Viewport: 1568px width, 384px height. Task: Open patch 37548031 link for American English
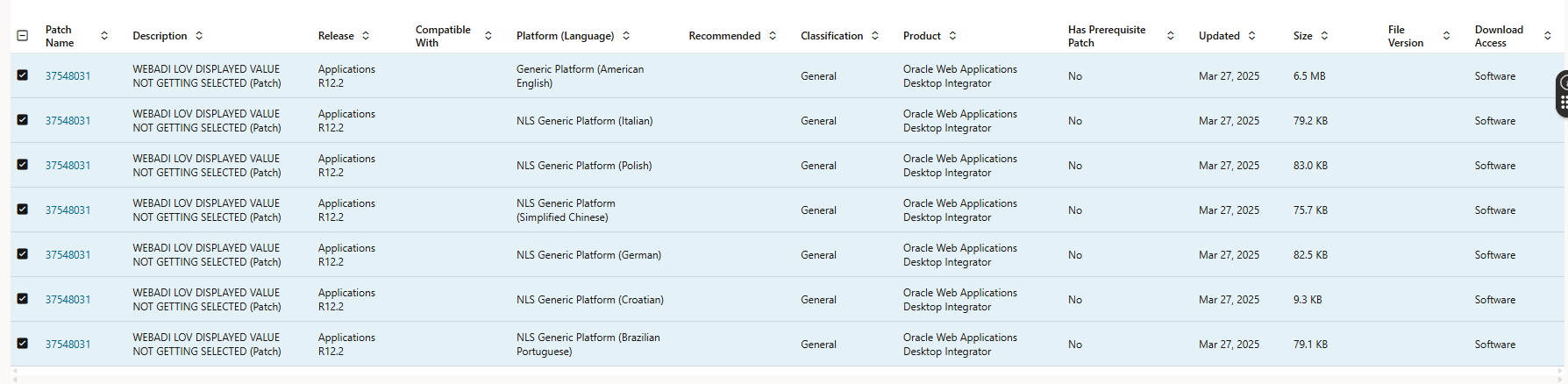pyautogui.click(x=68, y=76)
